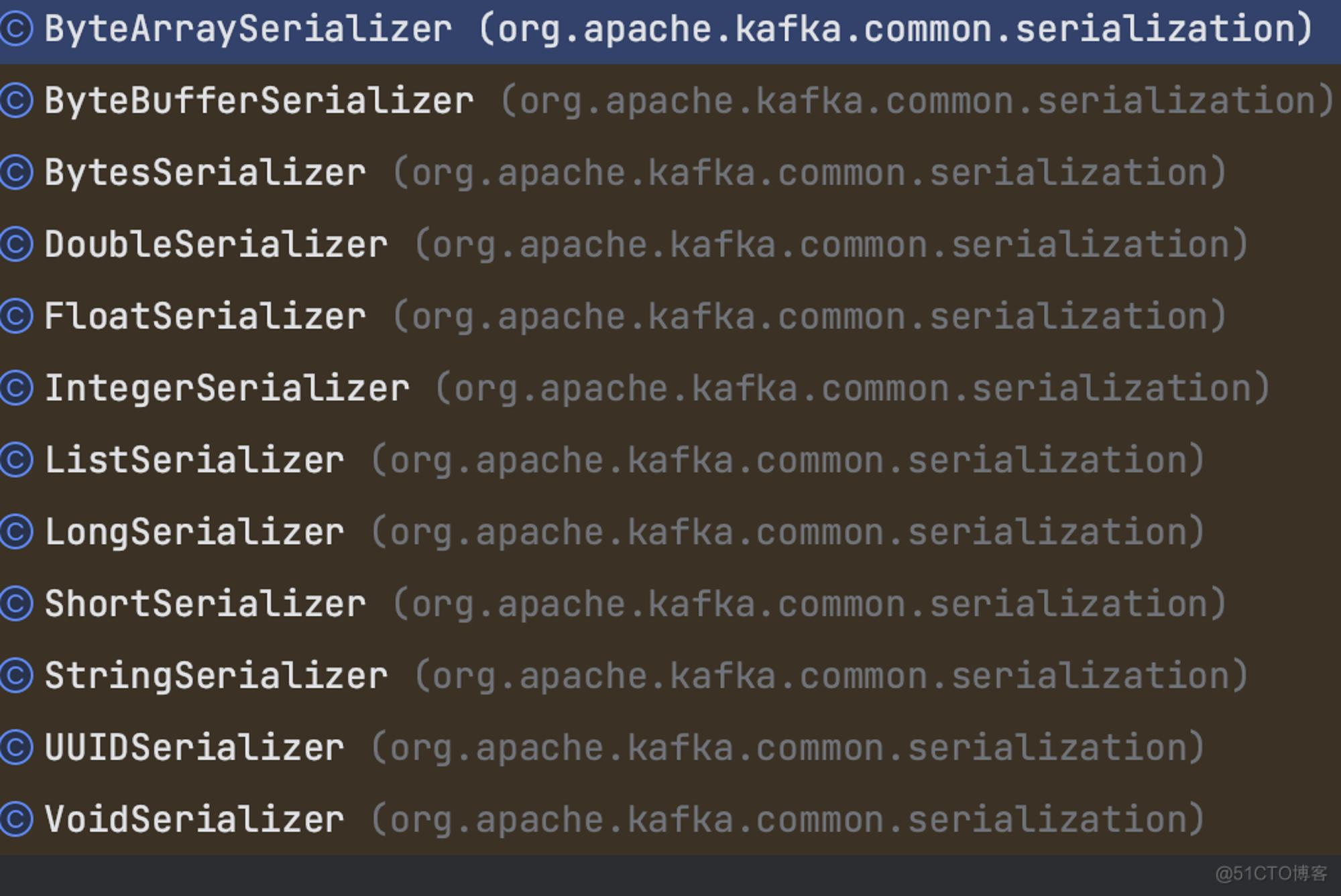Click the class icon beside ByteArraySerializer
The image size is (1341, 896).
(x=16, y=29)
